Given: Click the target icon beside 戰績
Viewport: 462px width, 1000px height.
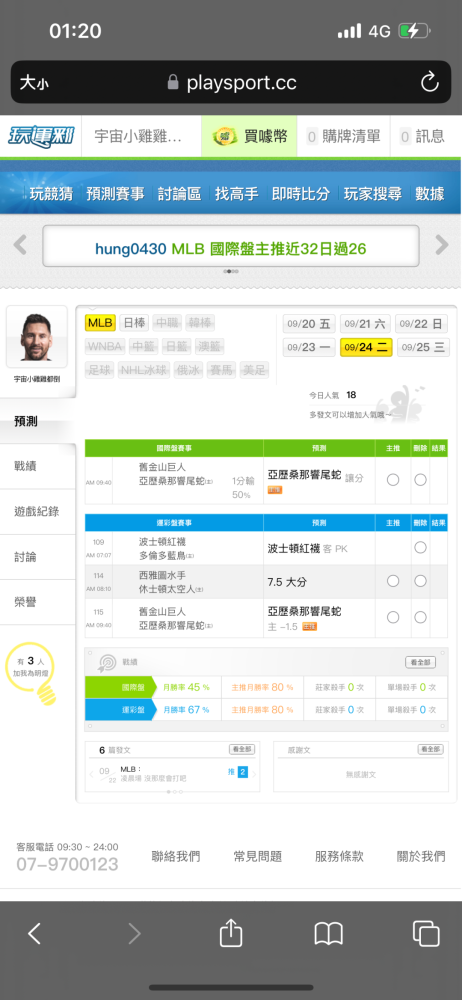Looking at the screenshot, I should point(105,663).
